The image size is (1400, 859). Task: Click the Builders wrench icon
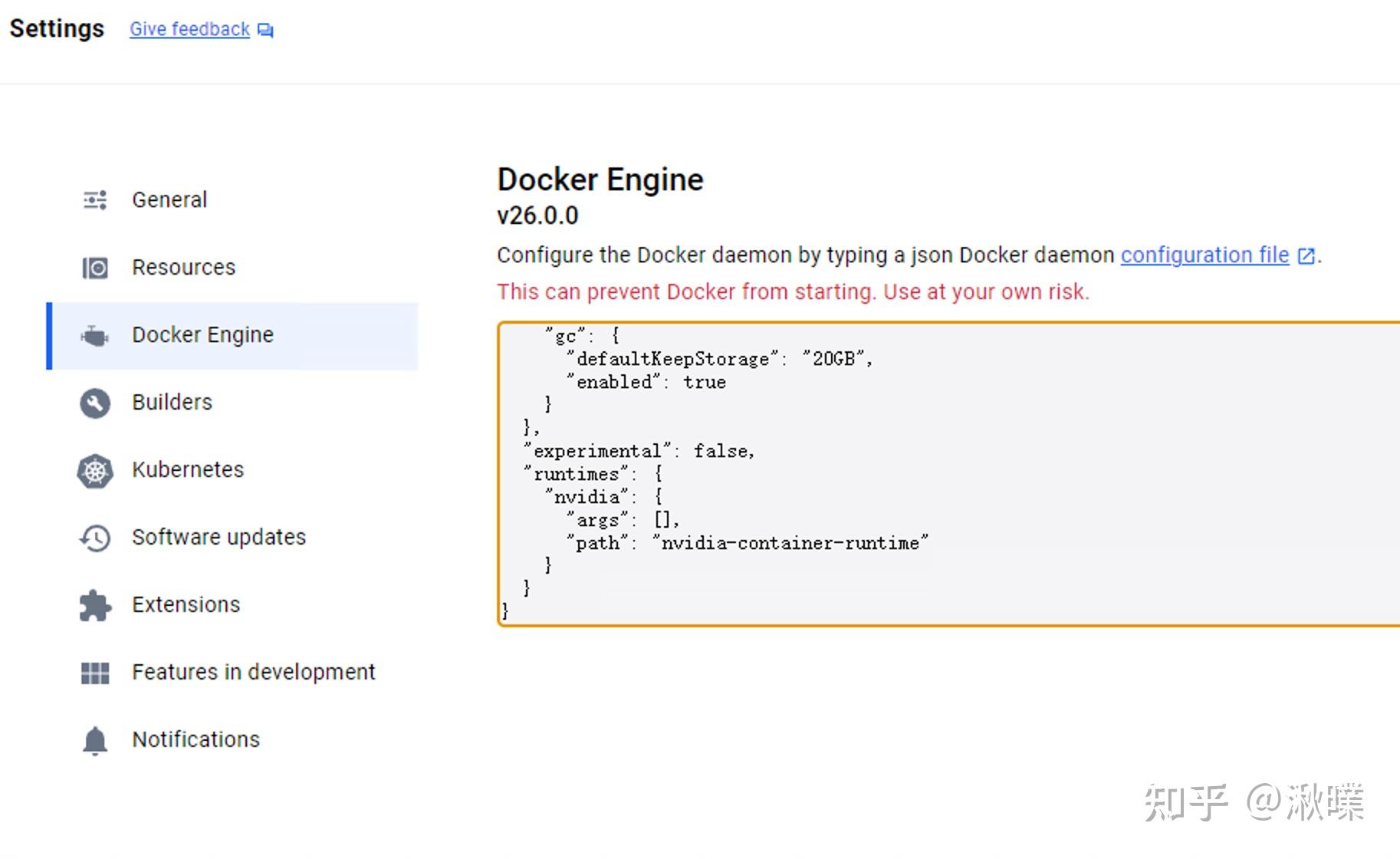[x=95, y=403]
